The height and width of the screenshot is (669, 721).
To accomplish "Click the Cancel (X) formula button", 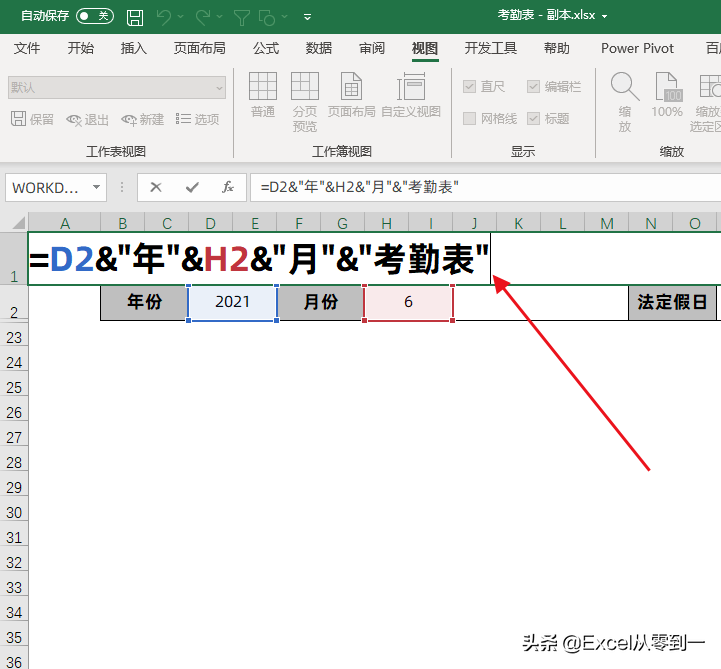I will tap(156, 187).
